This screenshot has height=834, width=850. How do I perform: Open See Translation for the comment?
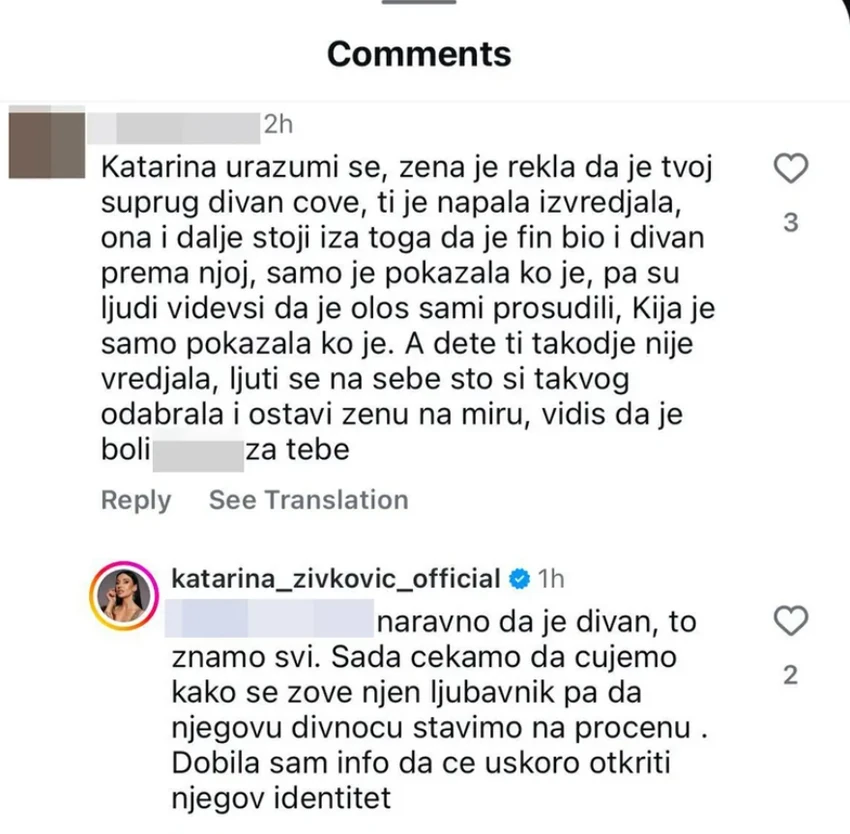[x=309, y=500]
